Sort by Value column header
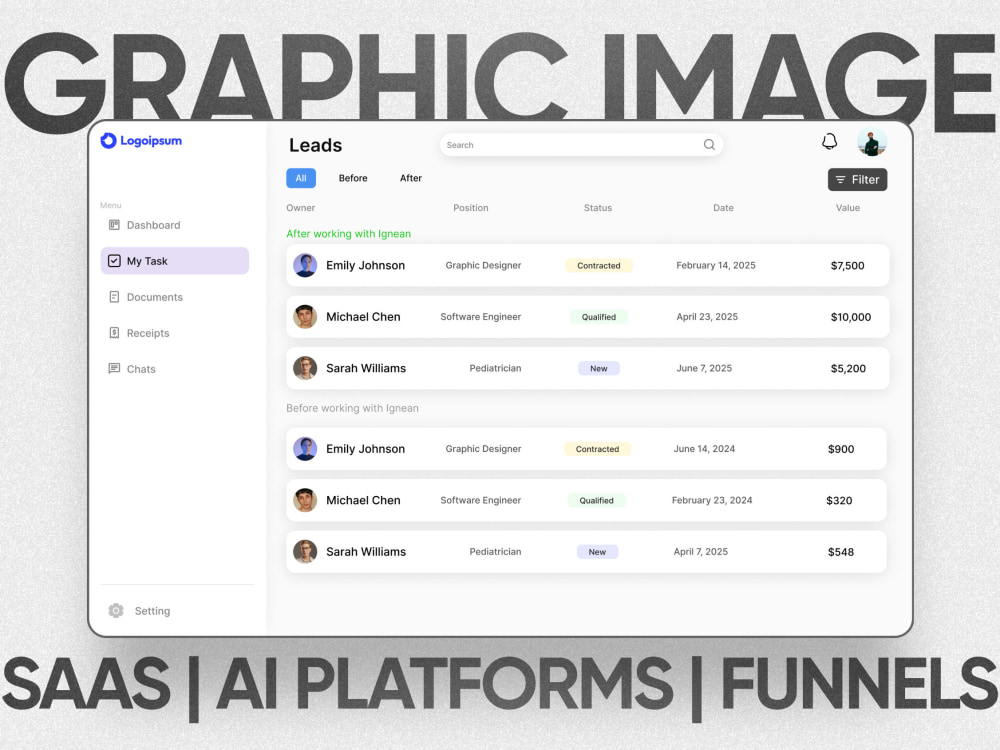Image resolution: width=1000 pixels, height=750 pixels. coord(848,208)
